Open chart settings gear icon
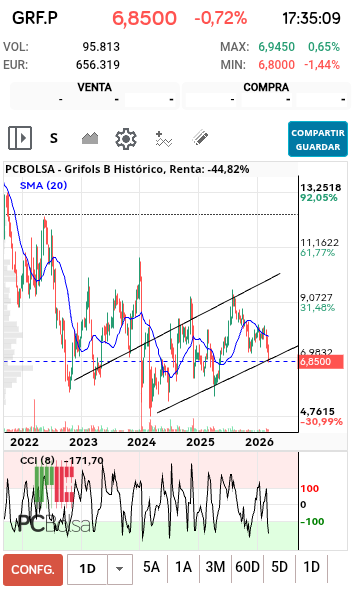Image resolution: width=360 pixels, height=591 pixels. pos(126,139)
